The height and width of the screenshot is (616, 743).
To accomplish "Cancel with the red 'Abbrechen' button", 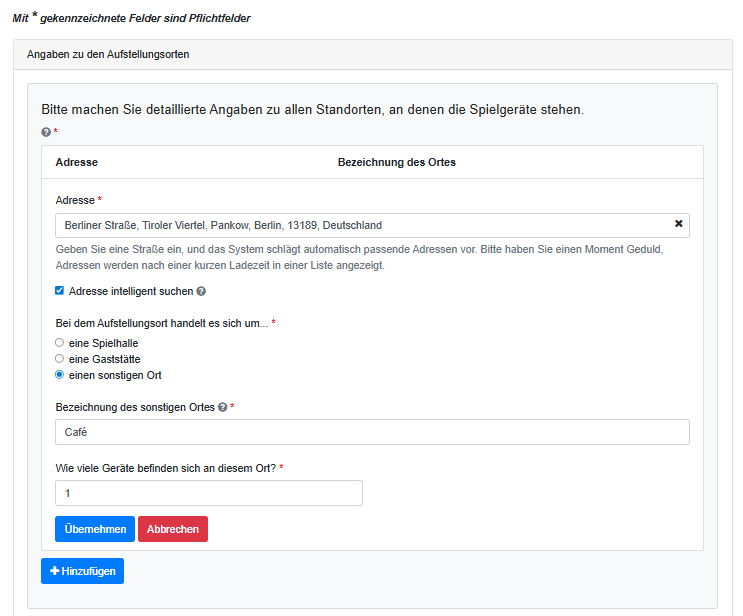I will [172, 529].
